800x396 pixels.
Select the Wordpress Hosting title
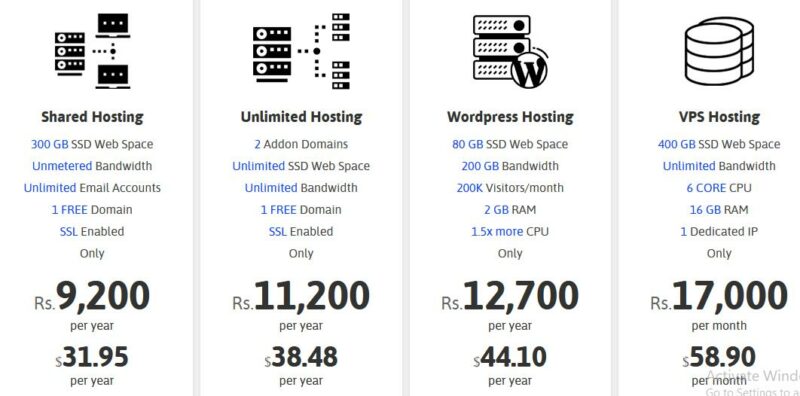pyautogui.click(x=510, y=117)
